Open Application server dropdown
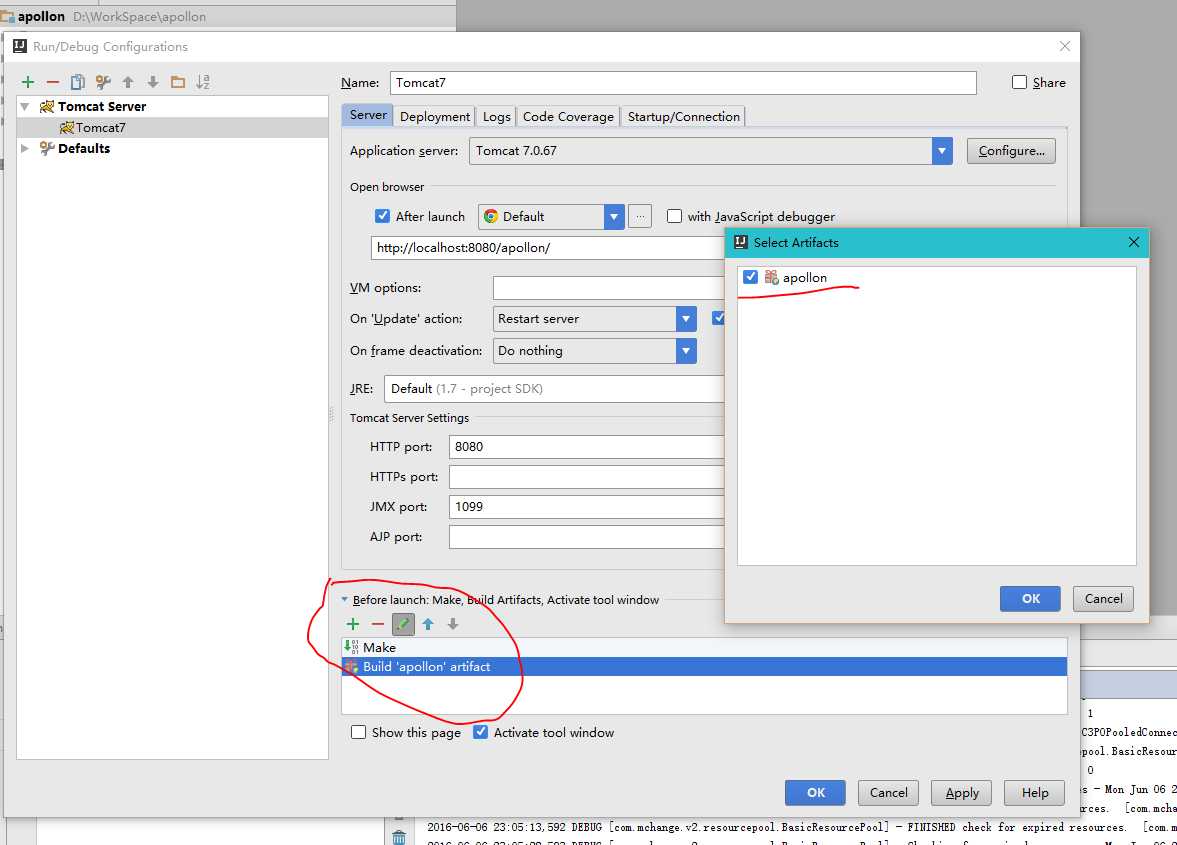Screen dimensions: 1177x845 coord(942,151)
